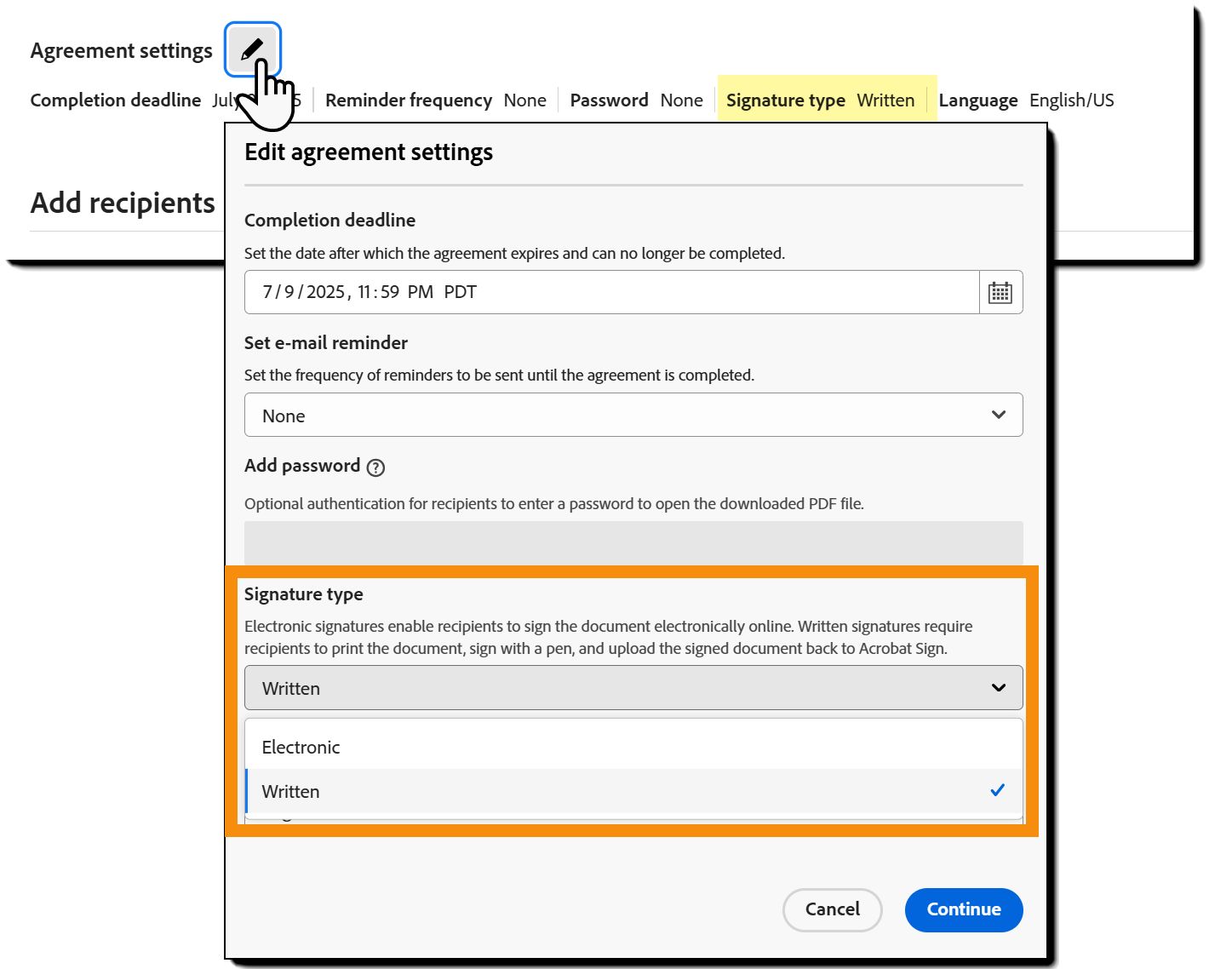
Task: Click the pencil edit icon beside Agreement settings
Action: tap(252, 49)
